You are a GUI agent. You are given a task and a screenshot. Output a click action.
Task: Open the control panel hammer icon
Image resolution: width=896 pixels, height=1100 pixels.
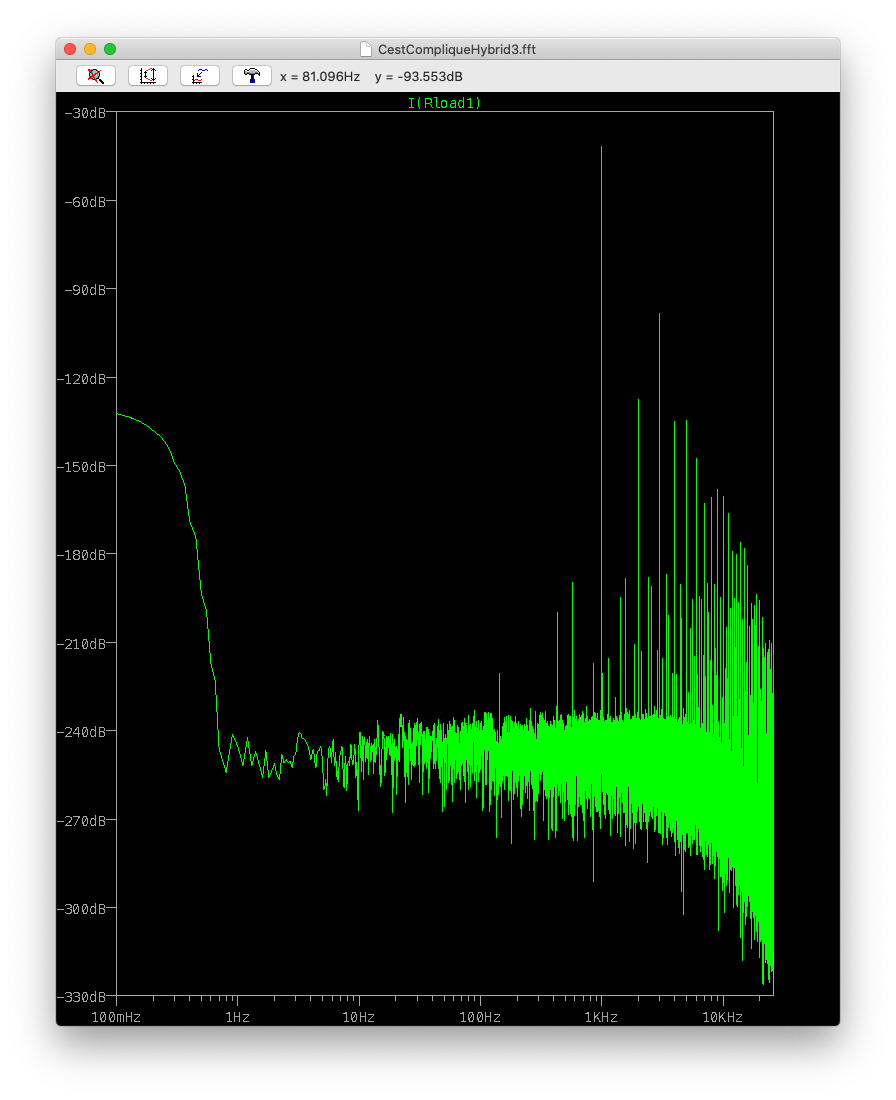click(252, 76)
